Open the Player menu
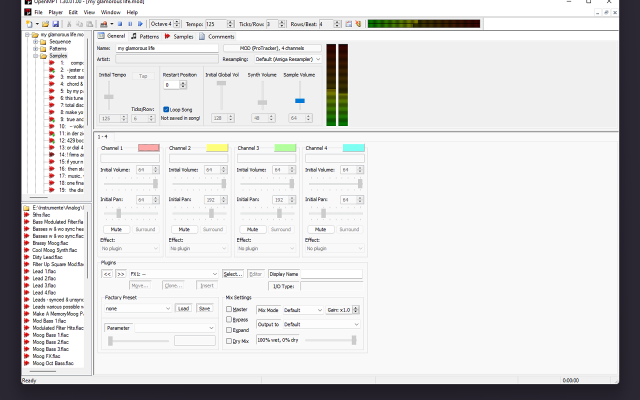Viewport: 640px width, 400px height. [56, 12]
